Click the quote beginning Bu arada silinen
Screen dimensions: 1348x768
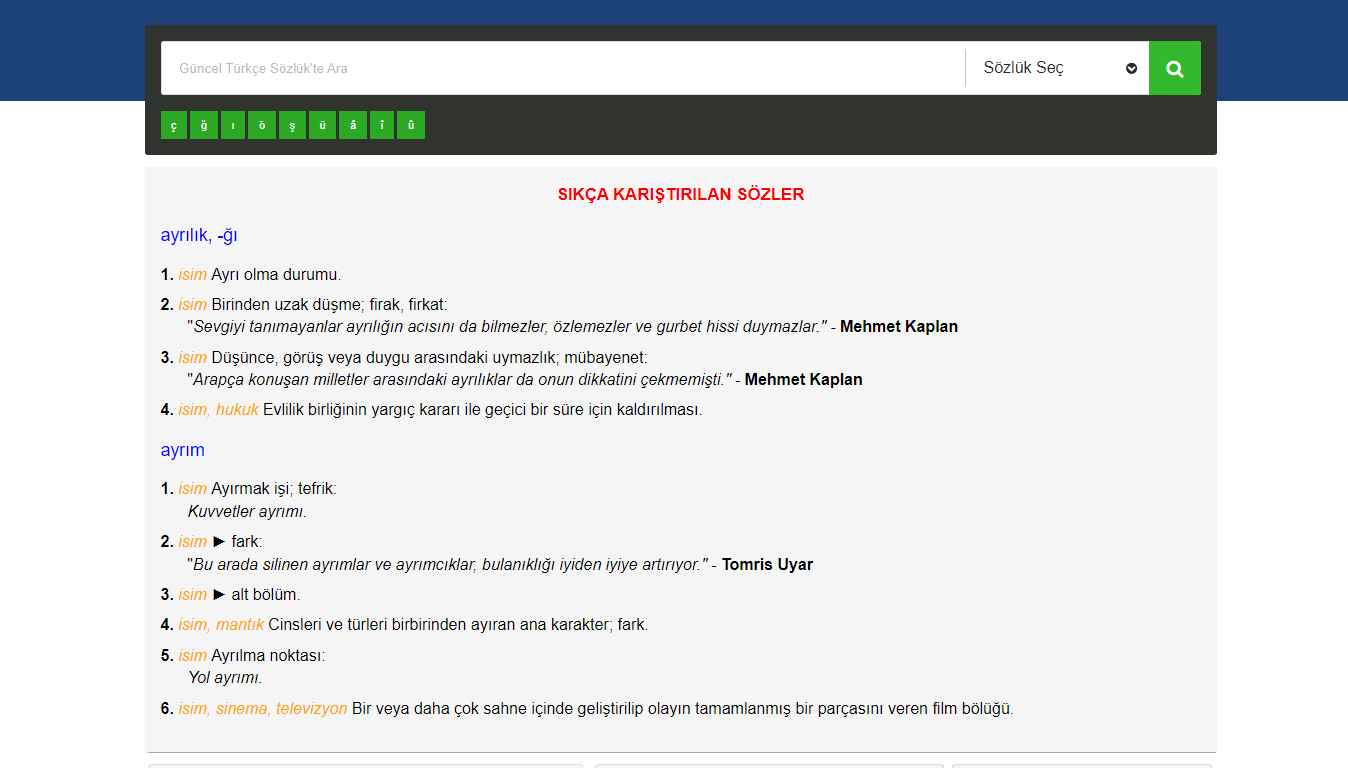[447, 565]
